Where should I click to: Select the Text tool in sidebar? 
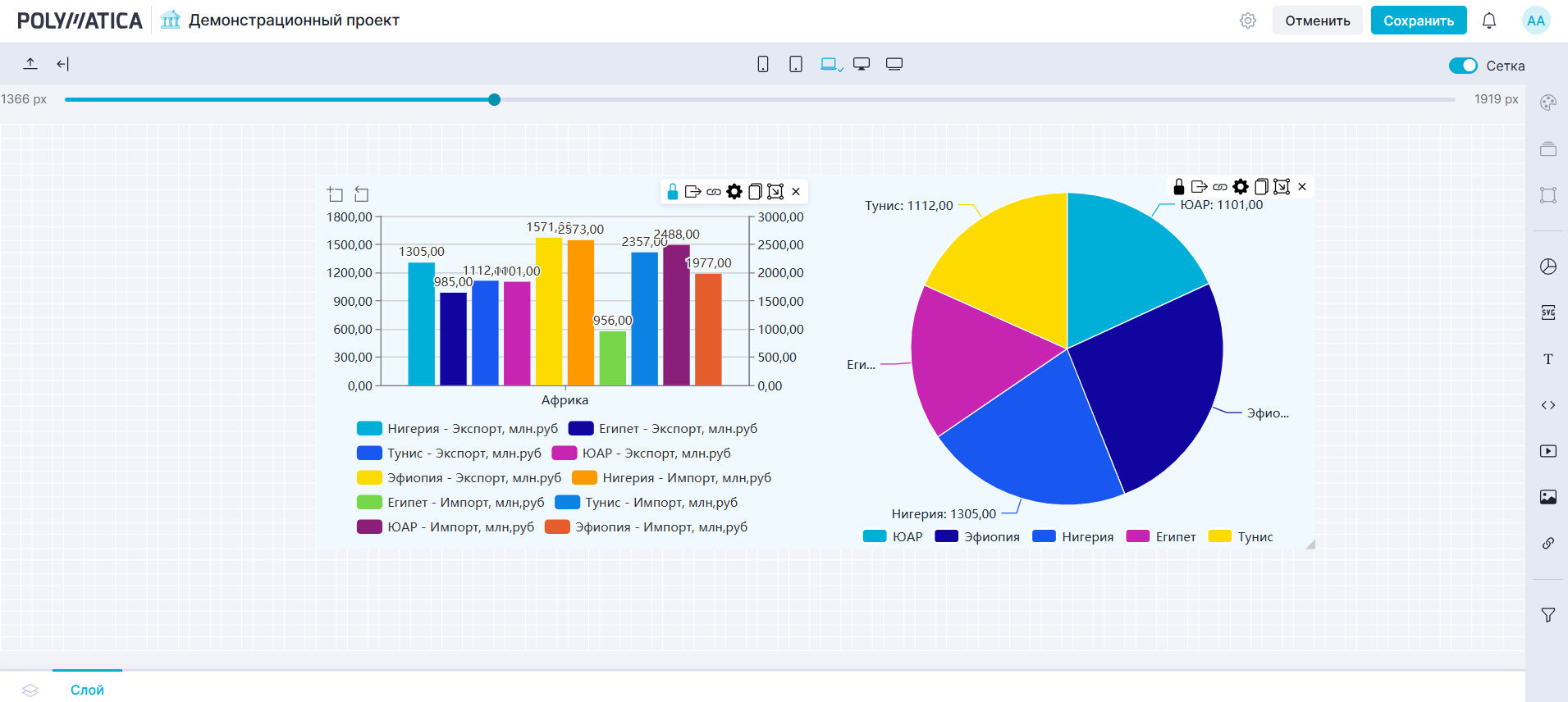point(1547,359)
